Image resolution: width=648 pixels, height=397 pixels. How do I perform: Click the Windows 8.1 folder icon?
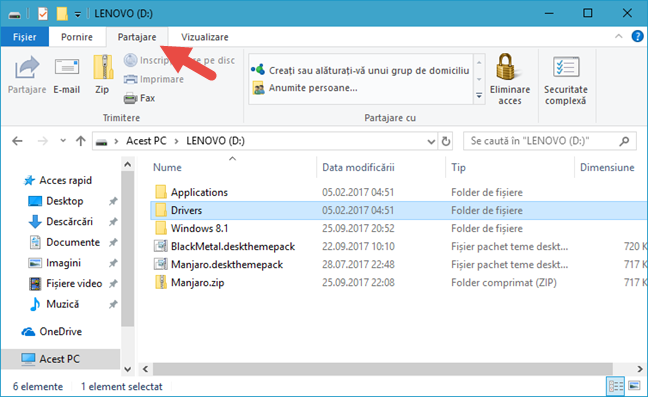coord(160,228)
